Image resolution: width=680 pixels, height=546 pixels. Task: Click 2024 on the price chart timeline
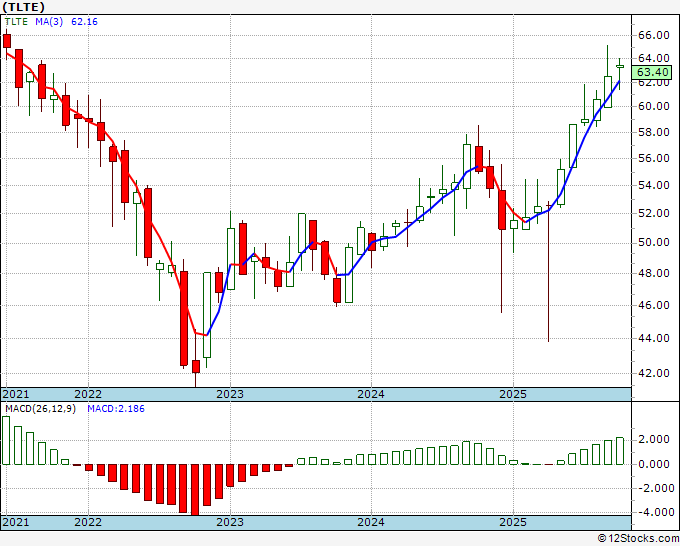point(371,394)
